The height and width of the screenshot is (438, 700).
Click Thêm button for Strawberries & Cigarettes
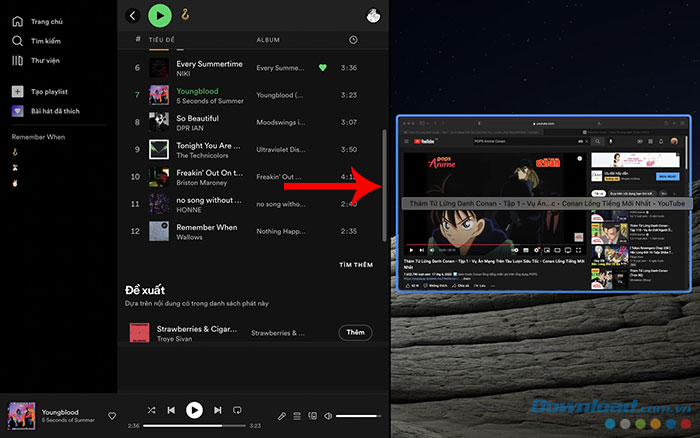pyautogui.click(x=355, y=332)
